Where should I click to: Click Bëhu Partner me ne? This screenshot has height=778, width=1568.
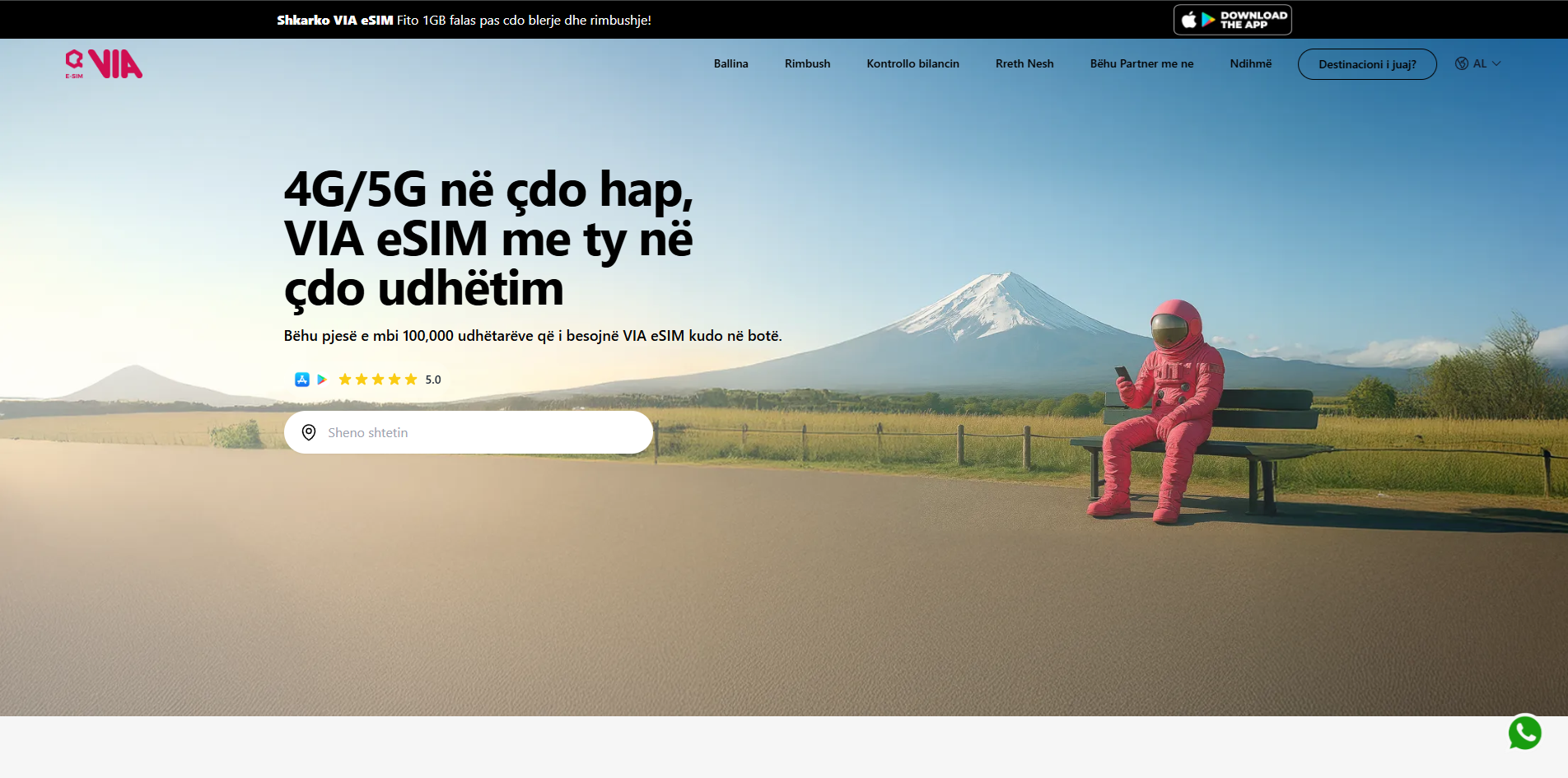tap(1141, 63)
